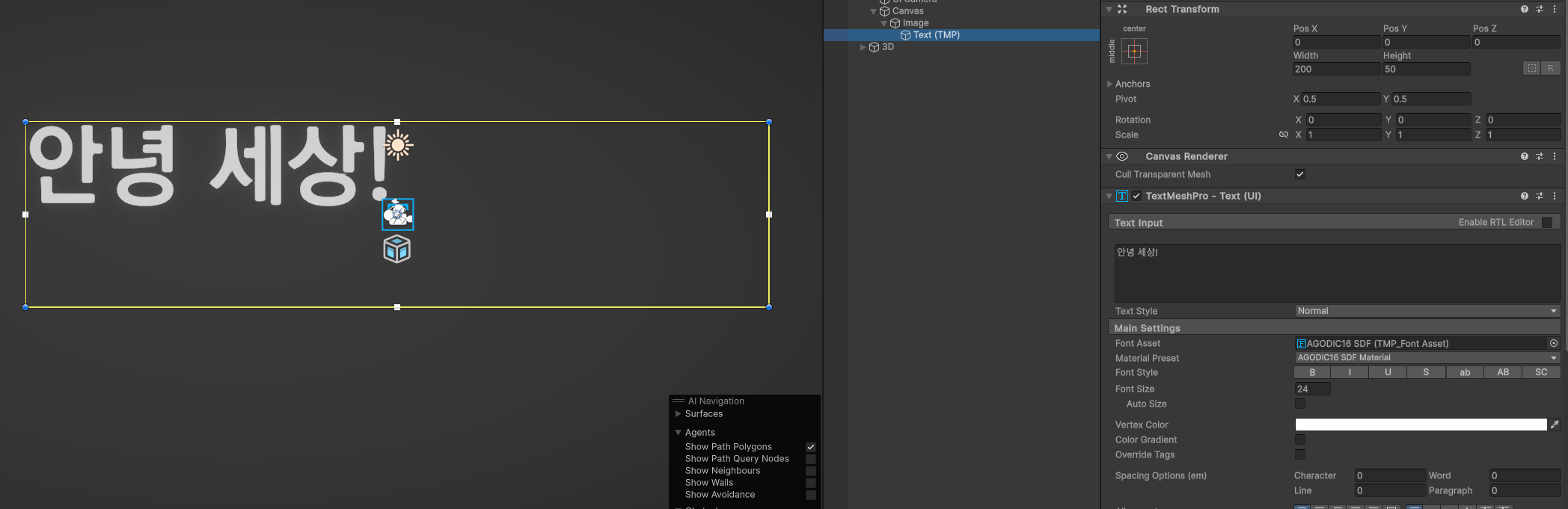Expand the Anchors foldout
This screenshot has height=509, width=1568.
point(1110,84)
